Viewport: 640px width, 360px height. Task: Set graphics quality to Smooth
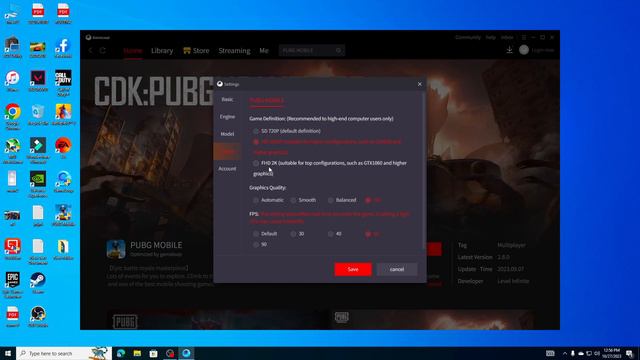pyautogui.click(x=293, y=200)
